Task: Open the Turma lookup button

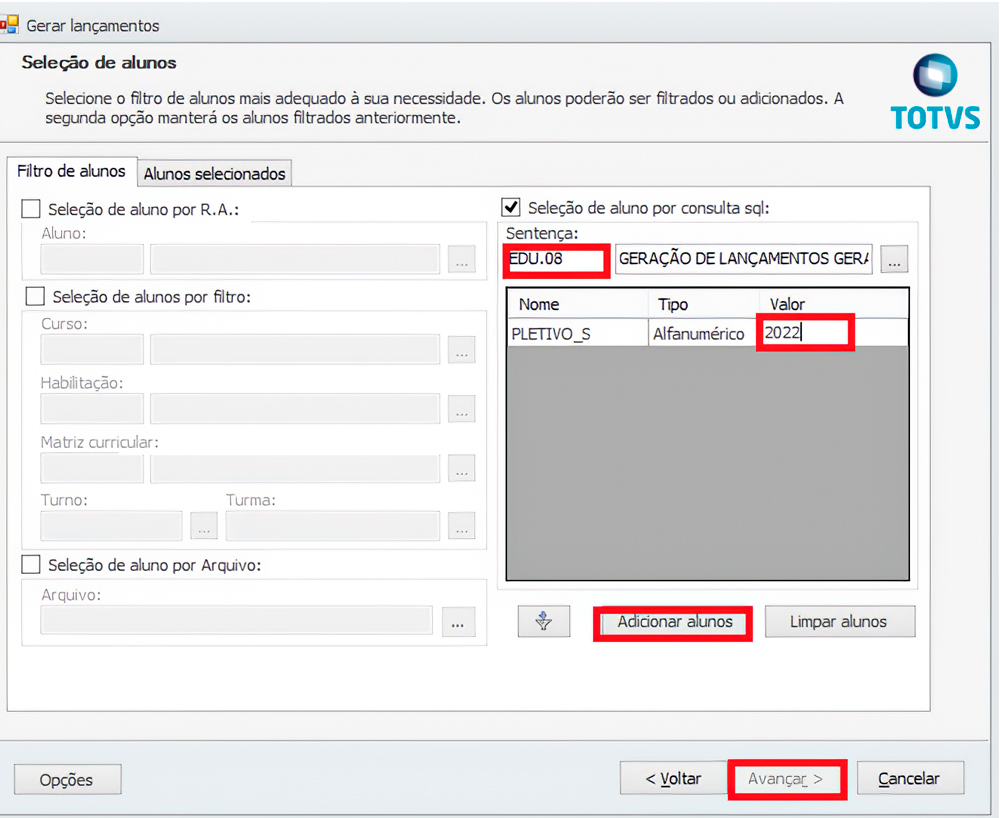Action: [461, 526]
